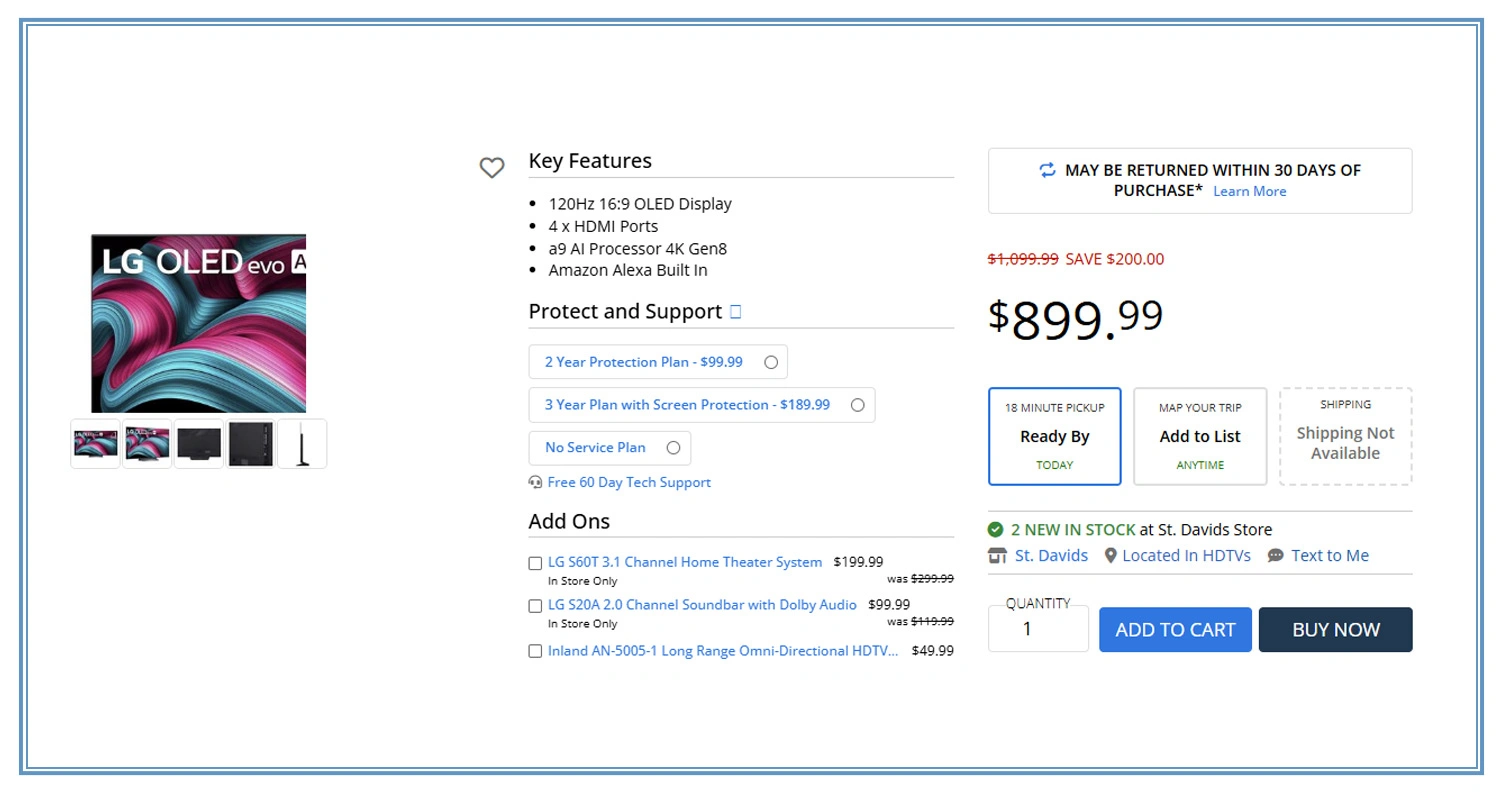Image resolution: width=1503 pixels, height=793 pixels.
Task: Click the St. Davids store link
Action: pyautogui.click(x=1051, y=555)
